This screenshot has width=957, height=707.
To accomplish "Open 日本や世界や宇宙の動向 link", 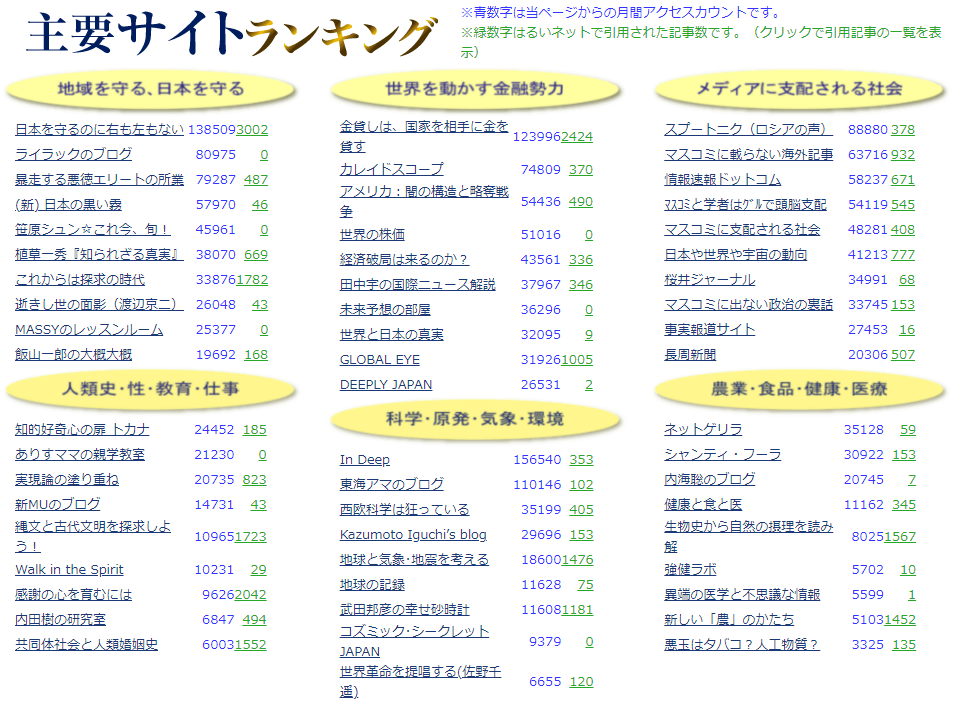I will (x=735, y=255).
